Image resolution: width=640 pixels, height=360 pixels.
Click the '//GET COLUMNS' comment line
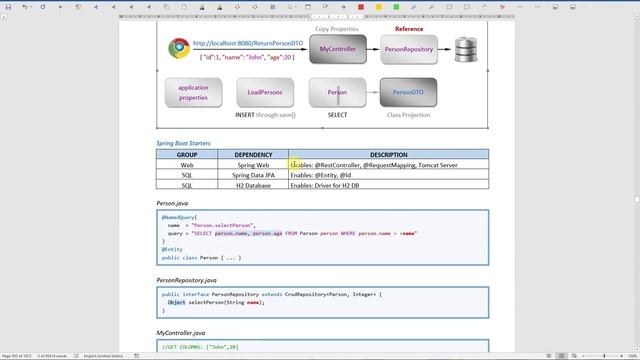200,347
